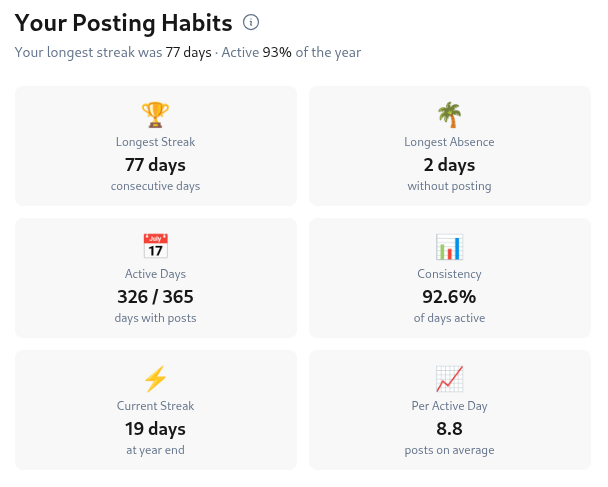Click the lightning bolt Current Streak icon
This screenshot has height=487, width=608.
coord(155,379)
